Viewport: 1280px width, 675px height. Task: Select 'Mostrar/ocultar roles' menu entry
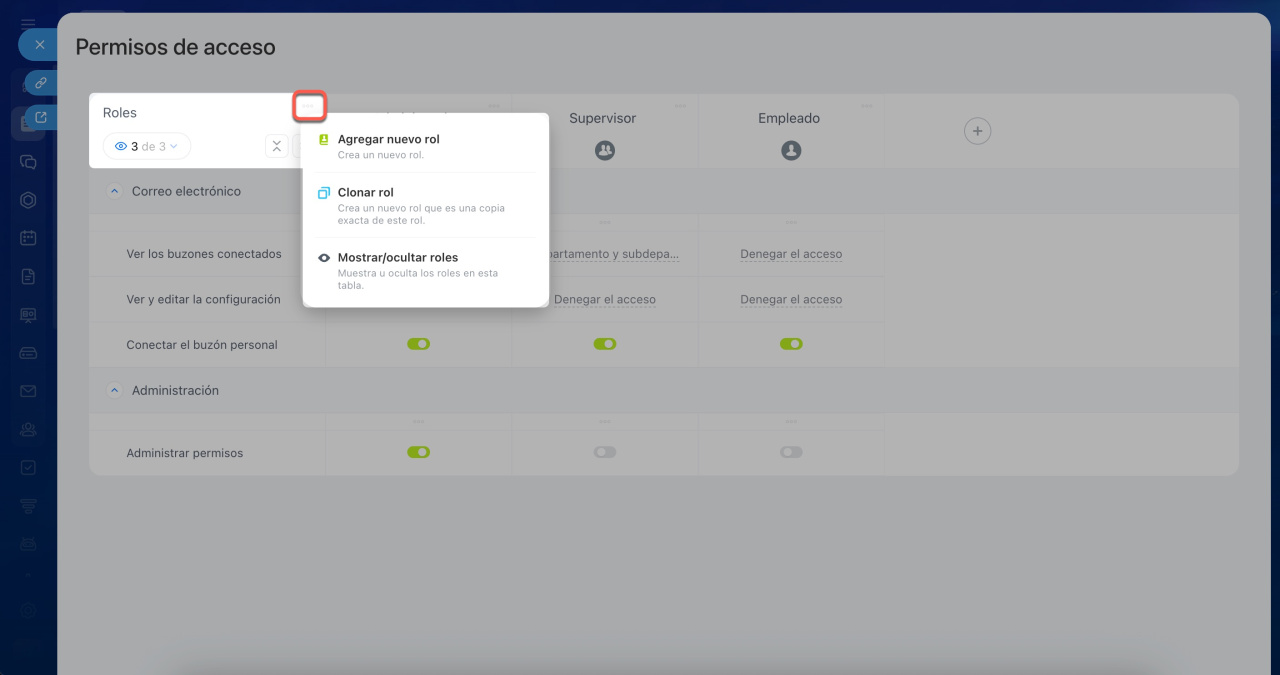pos(397,258)
